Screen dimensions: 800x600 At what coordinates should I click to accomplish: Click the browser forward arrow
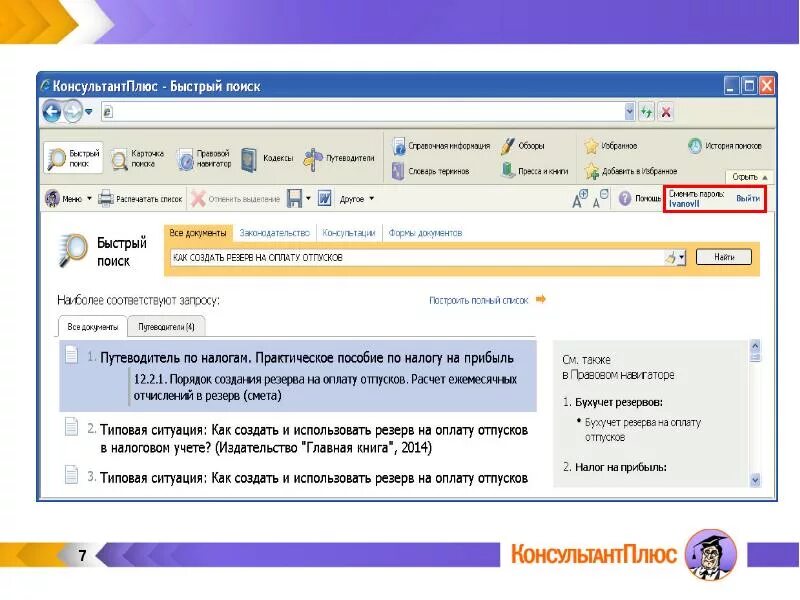[72, 112]
